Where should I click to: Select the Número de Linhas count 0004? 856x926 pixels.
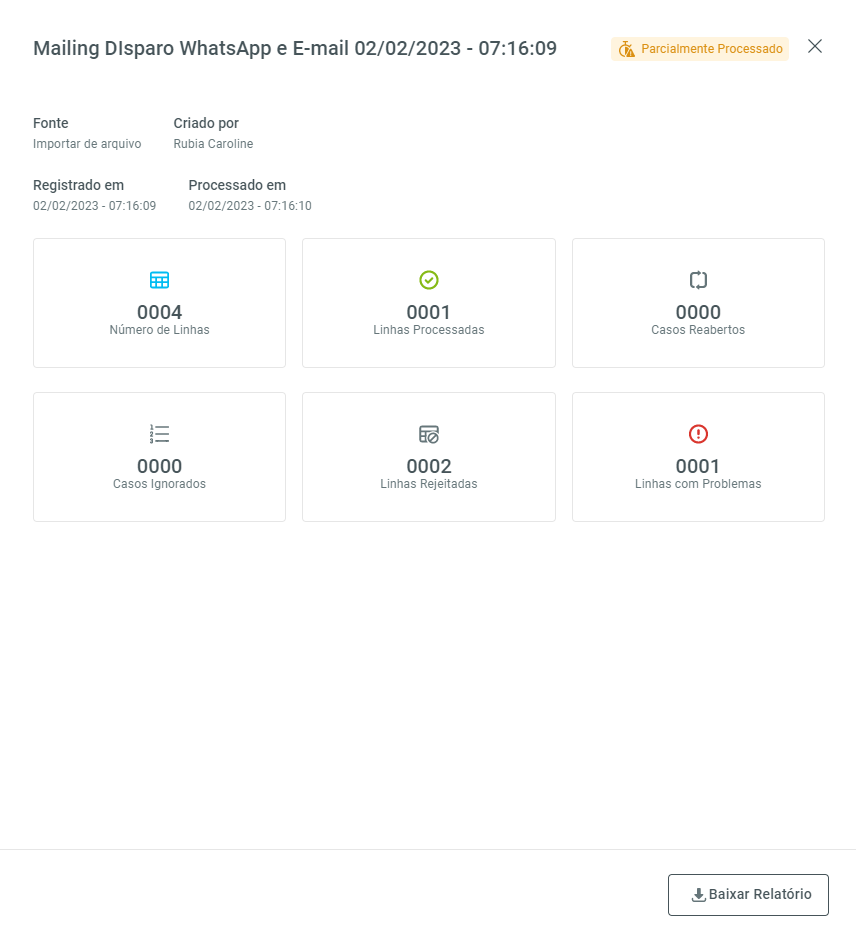(159, 312)
